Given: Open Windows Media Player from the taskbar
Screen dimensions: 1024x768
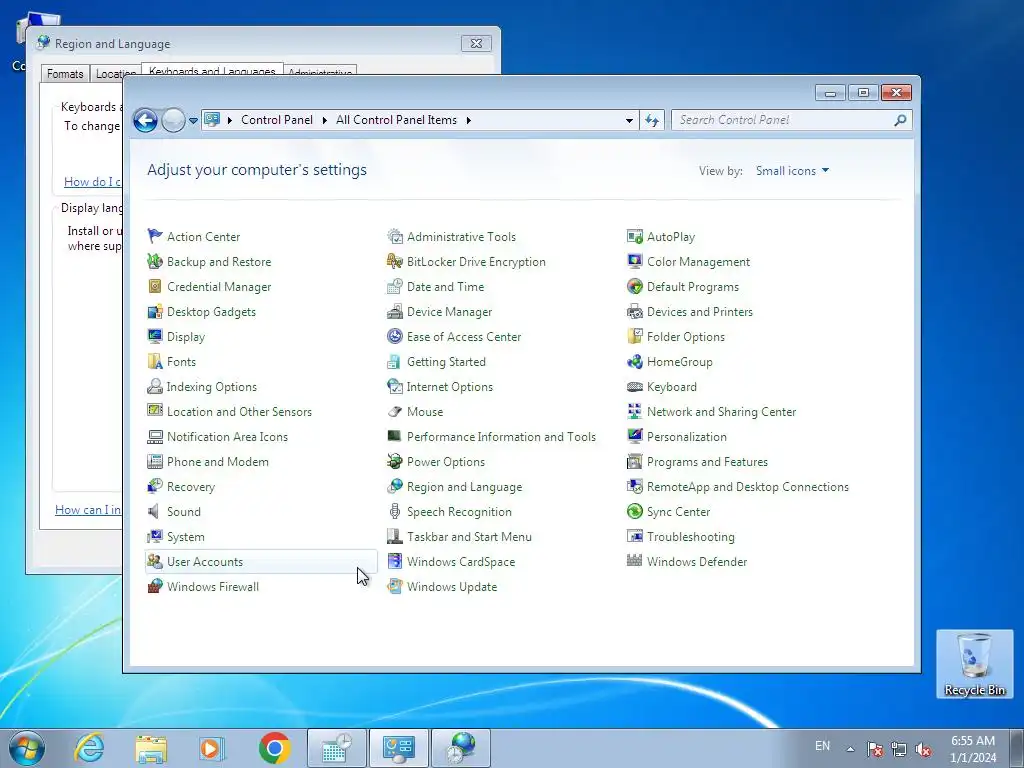Looking at the screenshot, I should coord(211,748).
